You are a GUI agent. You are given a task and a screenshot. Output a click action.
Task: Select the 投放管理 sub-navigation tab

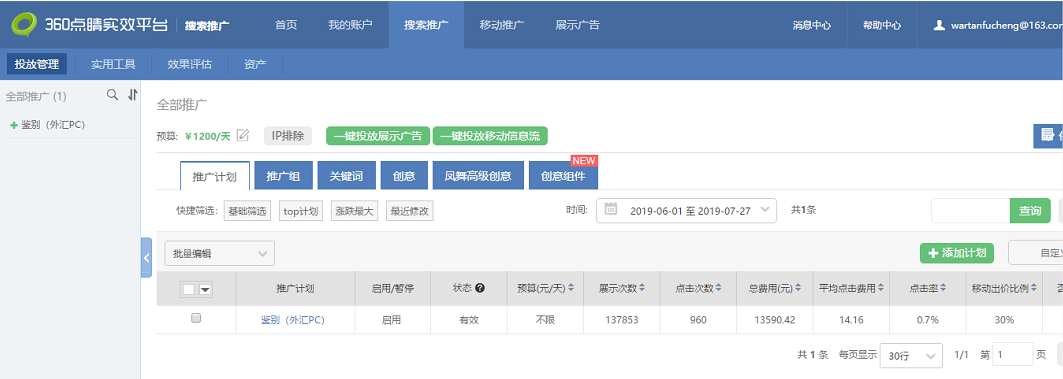37,64
